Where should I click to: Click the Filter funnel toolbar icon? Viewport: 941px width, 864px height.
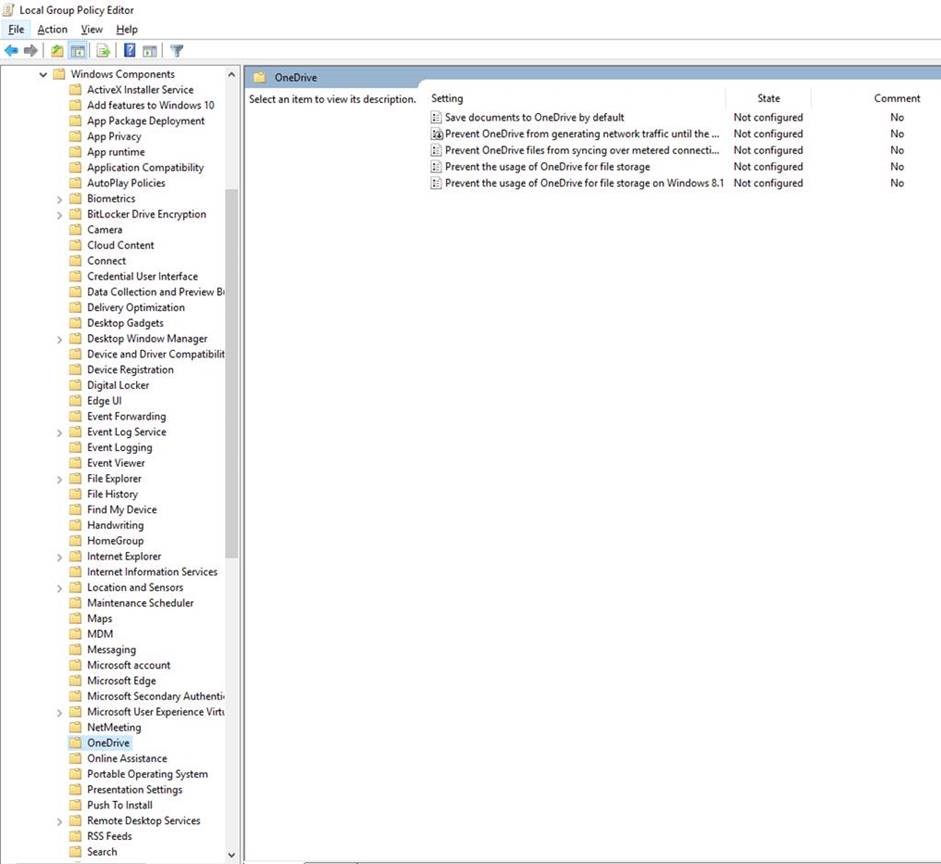coord(176,51)
